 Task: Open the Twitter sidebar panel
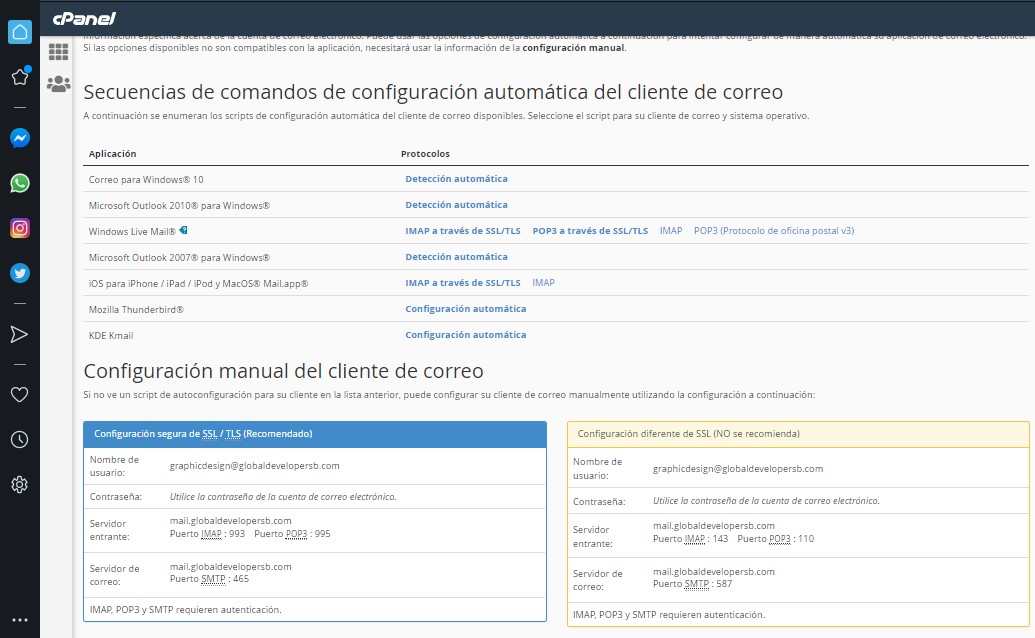(19, 272)
